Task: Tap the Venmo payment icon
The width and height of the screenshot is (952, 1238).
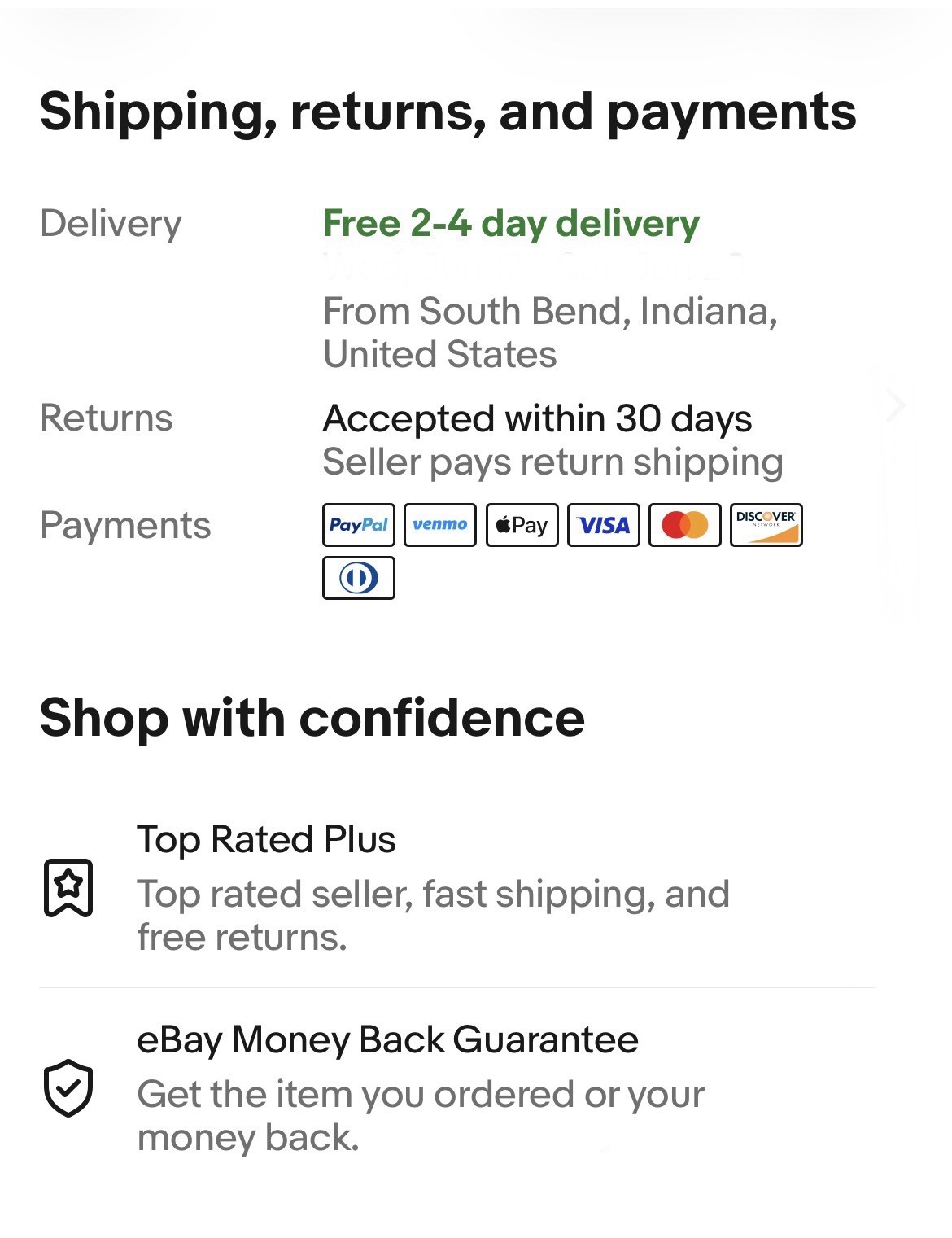Action: pos(440,525)
